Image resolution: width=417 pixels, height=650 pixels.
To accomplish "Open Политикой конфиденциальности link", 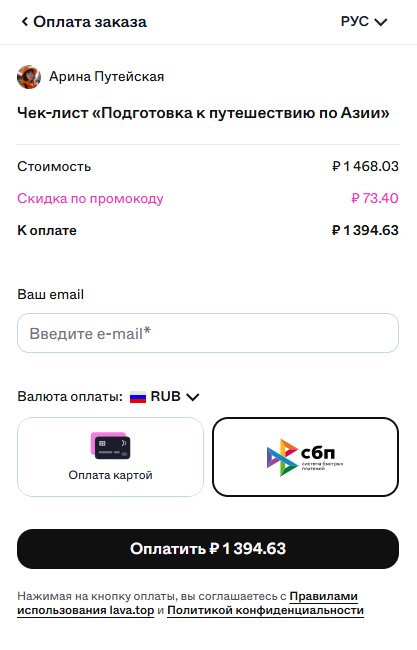I will (x=265, y=610).
